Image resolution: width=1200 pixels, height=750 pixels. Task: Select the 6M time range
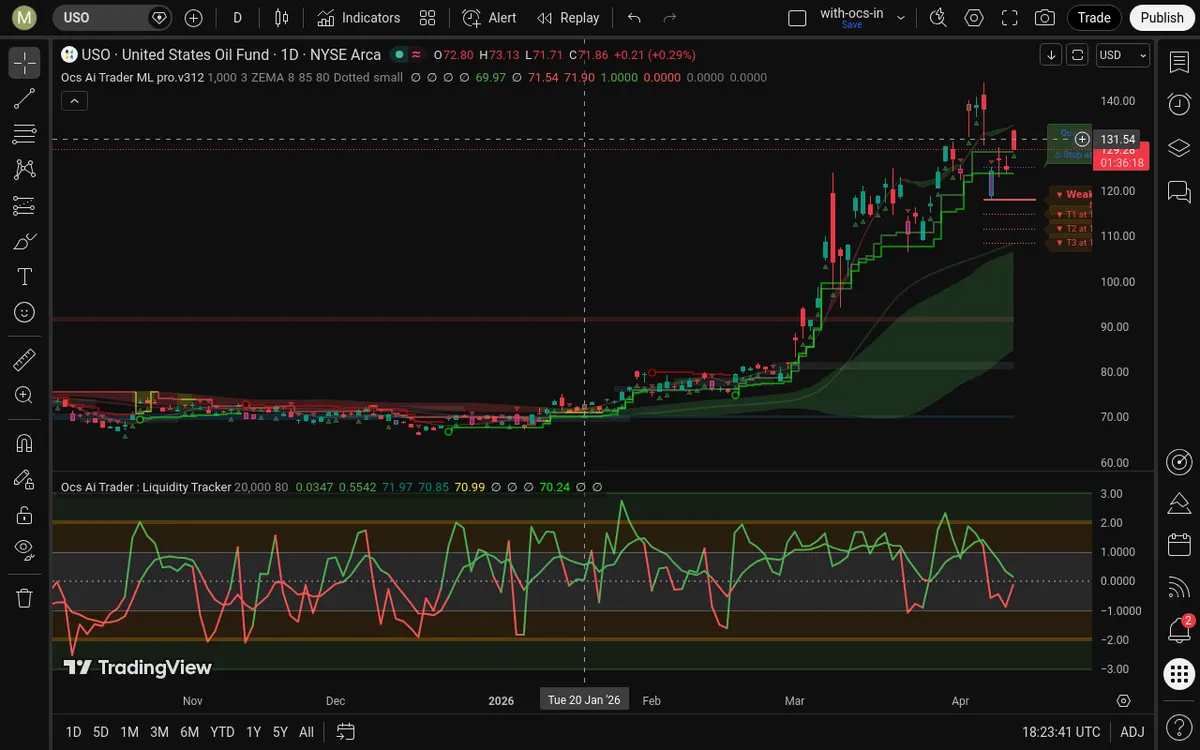coord(189,732)
